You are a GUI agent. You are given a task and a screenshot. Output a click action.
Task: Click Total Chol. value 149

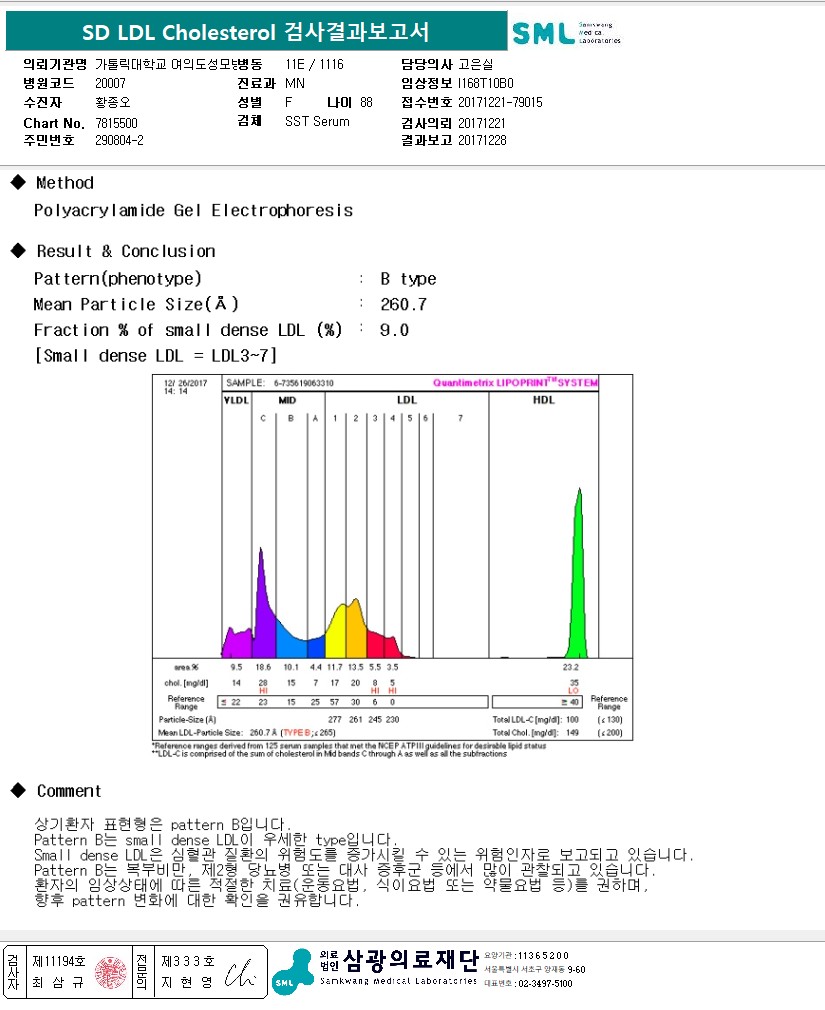(573, 732)
